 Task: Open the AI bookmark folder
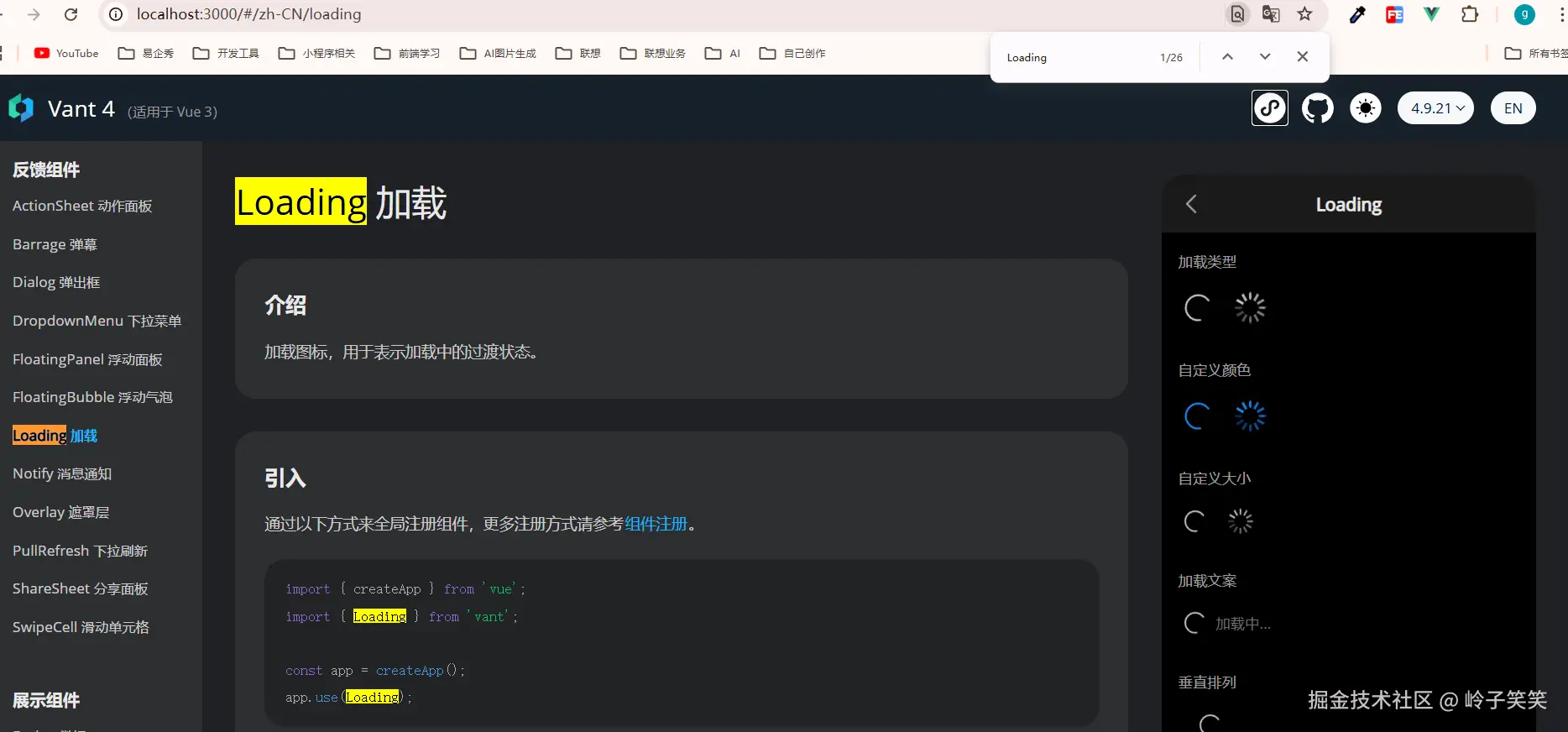(723, 53)
